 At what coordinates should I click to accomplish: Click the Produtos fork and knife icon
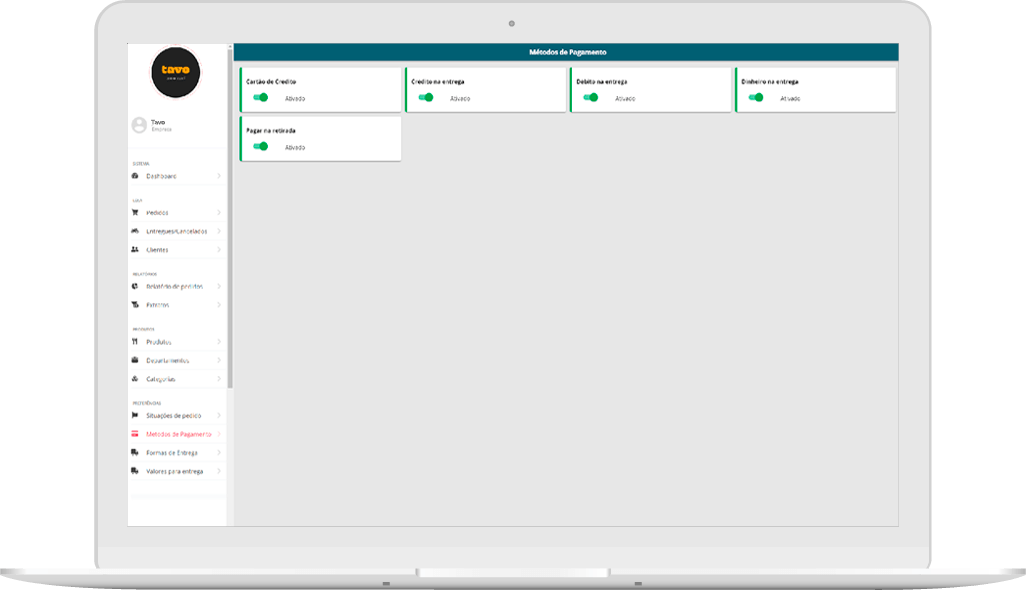point(135,342)
